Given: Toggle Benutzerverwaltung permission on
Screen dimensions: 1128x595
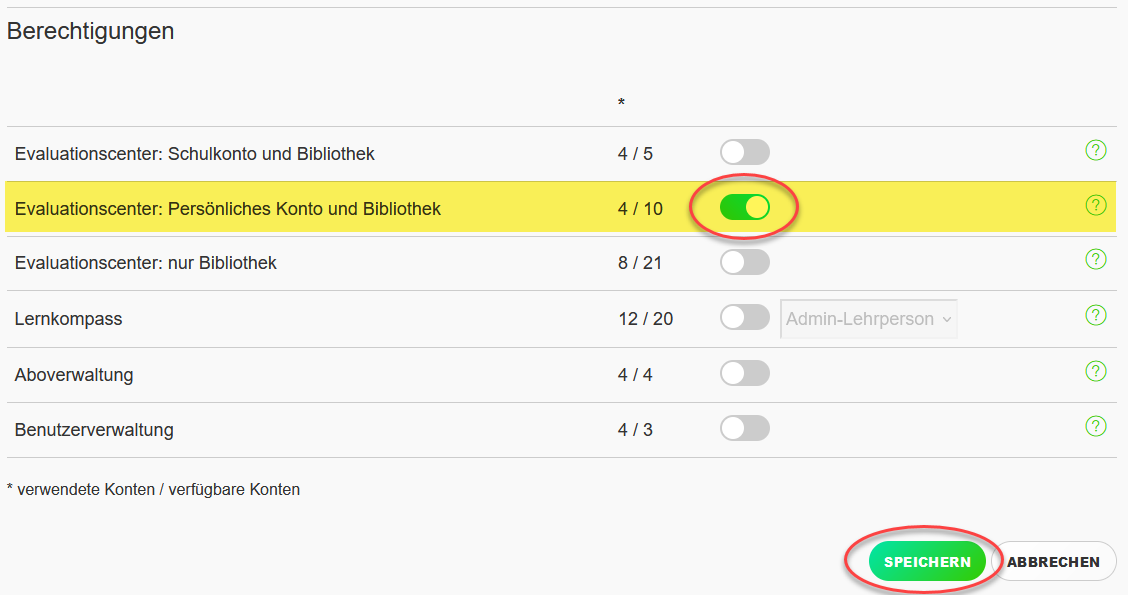Looking at the screenshot, I should 745,428.
